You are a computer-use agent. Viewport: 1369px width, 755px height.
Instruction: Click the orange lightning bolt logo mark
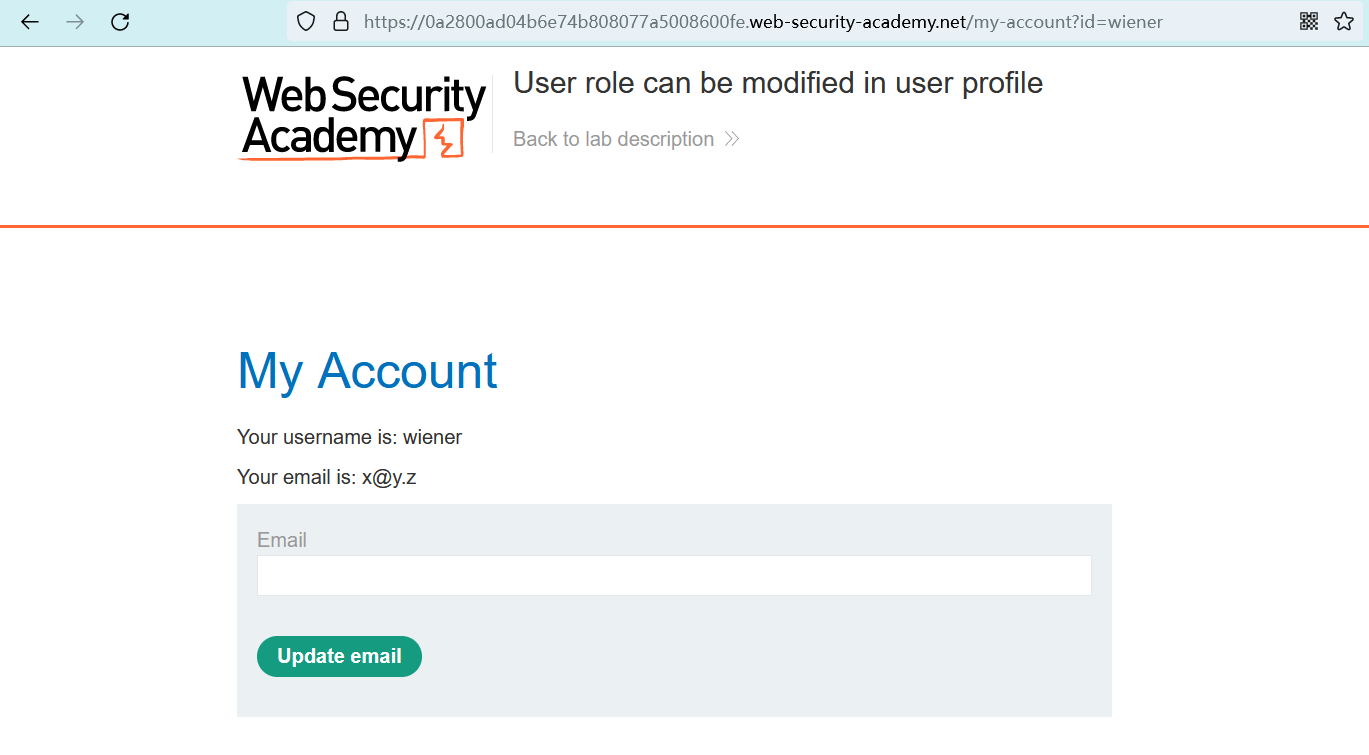click(x=445, y=139)
